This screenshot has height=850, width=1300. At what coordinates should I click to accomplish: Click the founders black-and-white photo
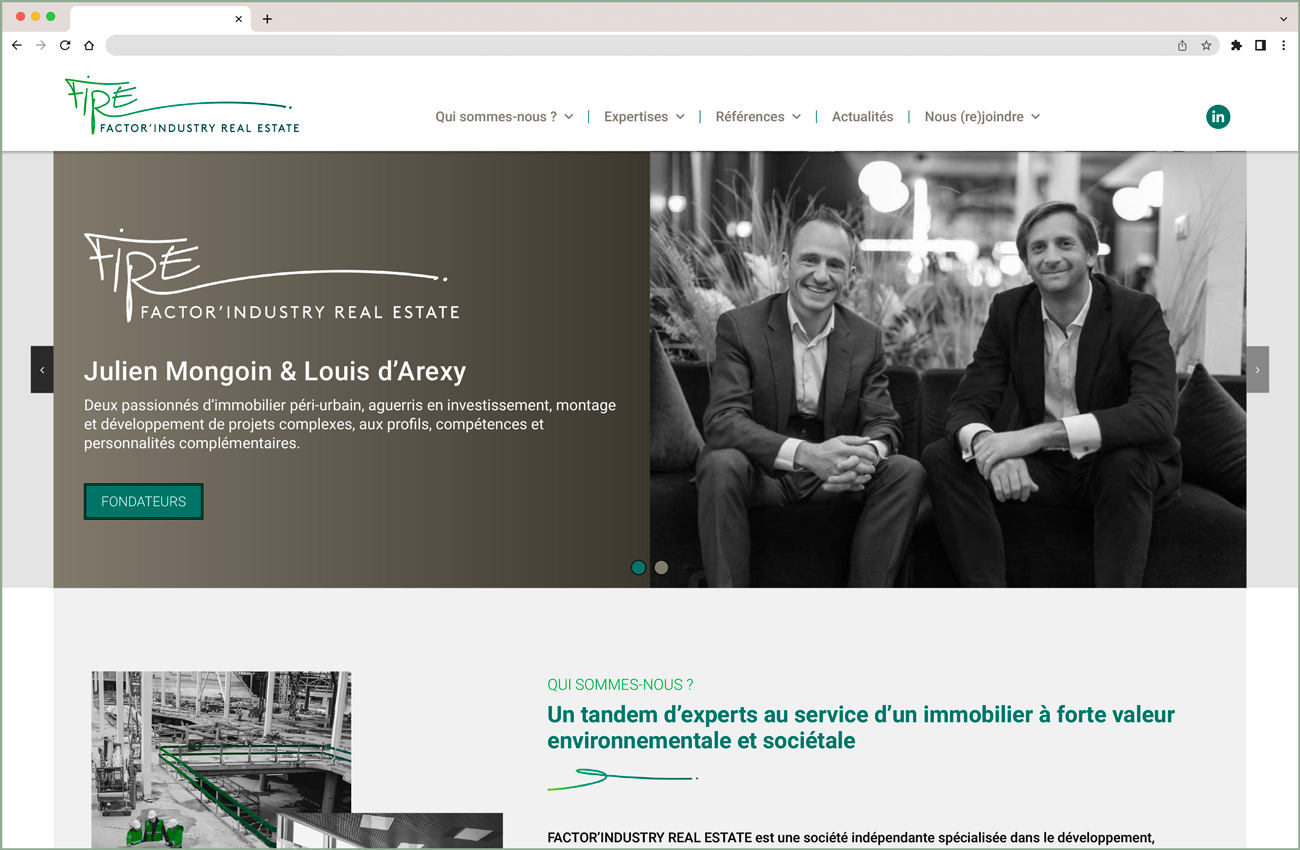[948, 370]
